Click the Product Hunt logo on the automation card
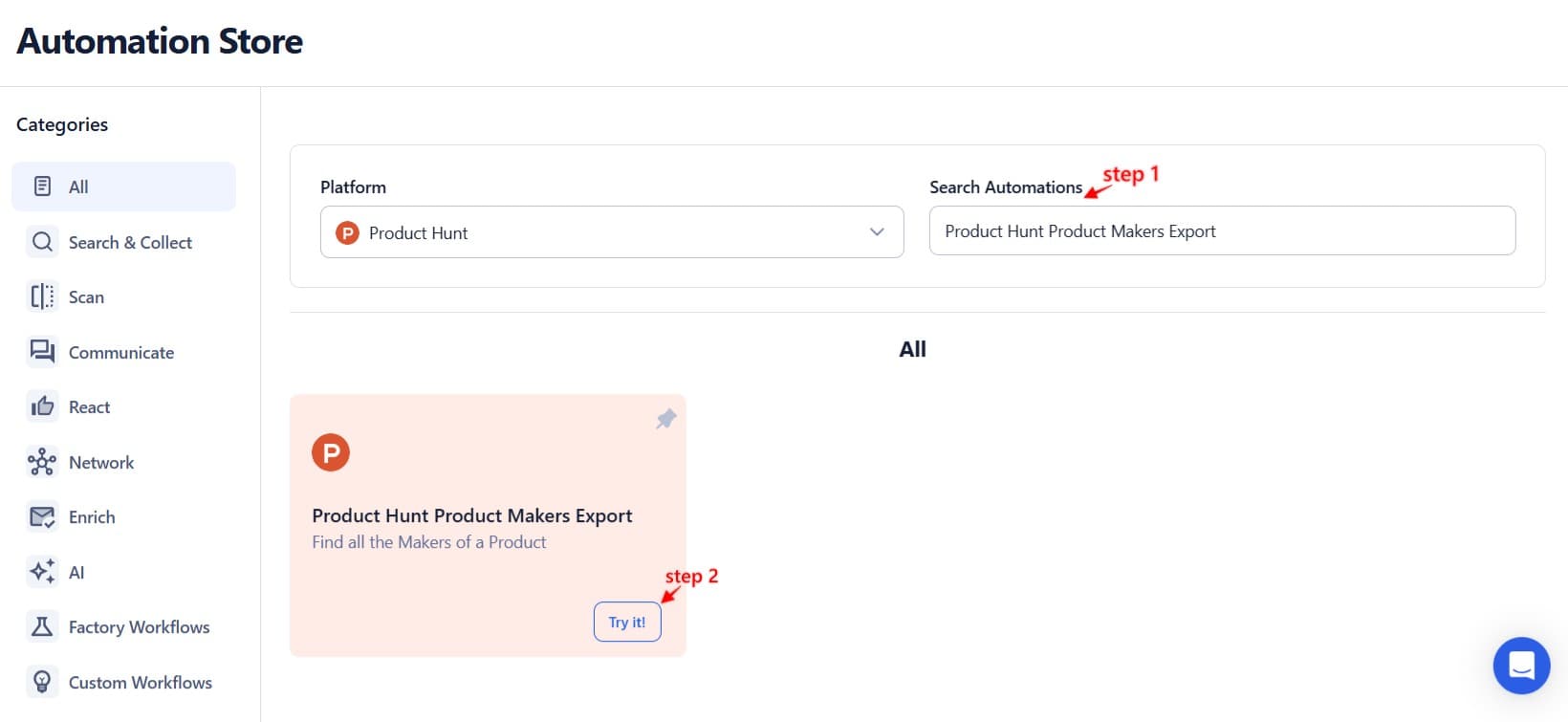This screenshot has height=722, width=1568. click(331, 452)
